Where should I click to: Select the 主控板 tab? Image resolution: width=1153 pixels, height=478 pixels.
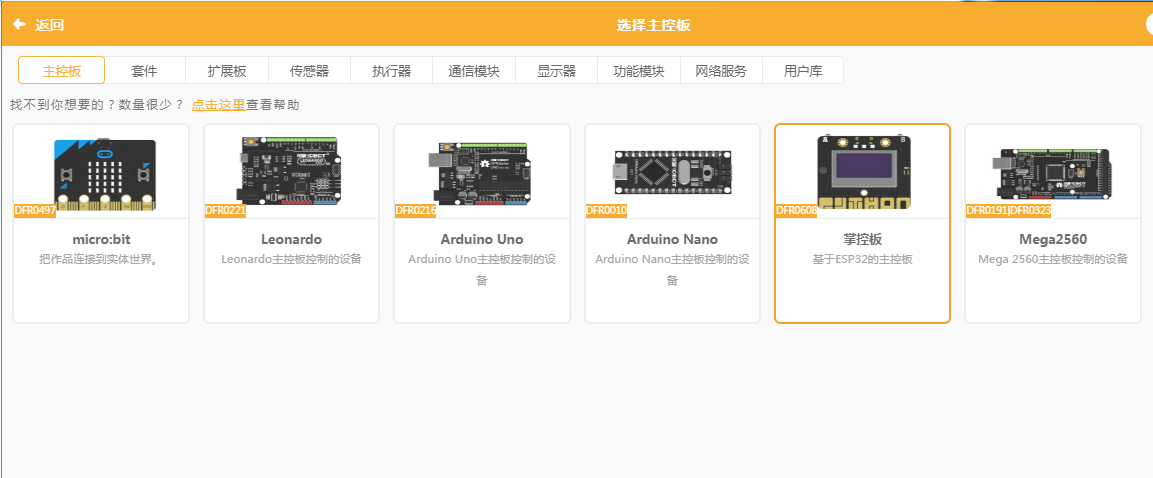click(x=62, y=71)
